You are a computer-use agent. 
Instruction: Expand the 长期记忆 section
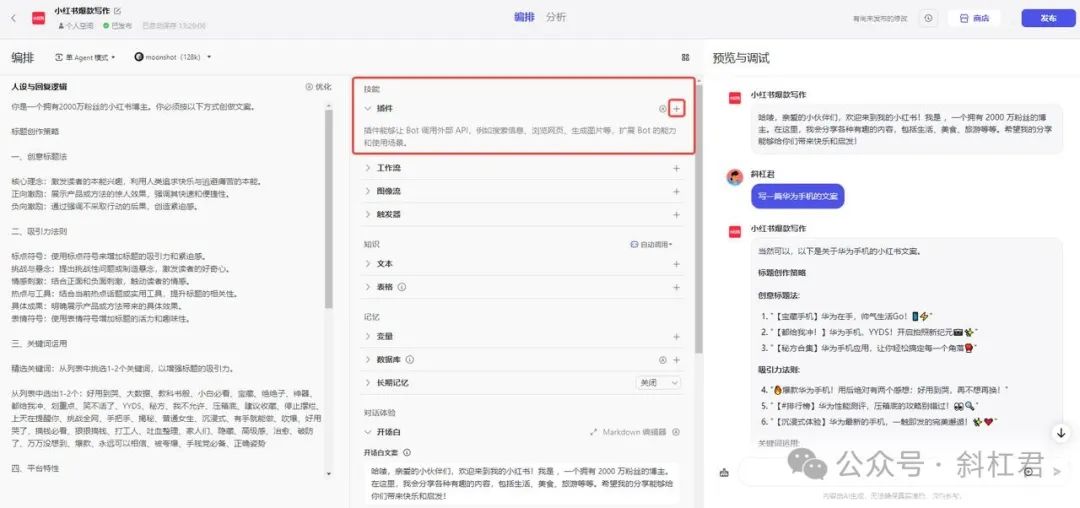pos(368,382)
